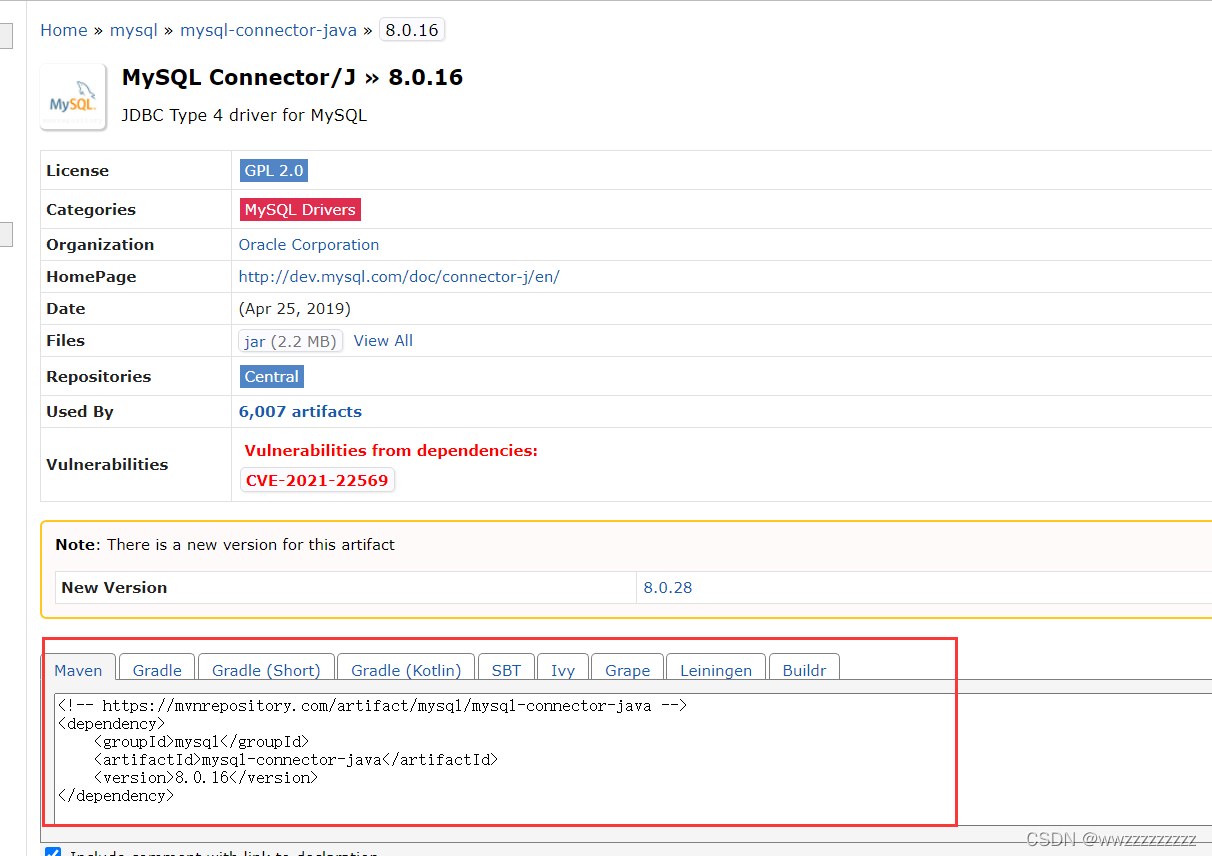Switch to the Grape tab
Screen dimensions: 1212x856
coord(628,670)
